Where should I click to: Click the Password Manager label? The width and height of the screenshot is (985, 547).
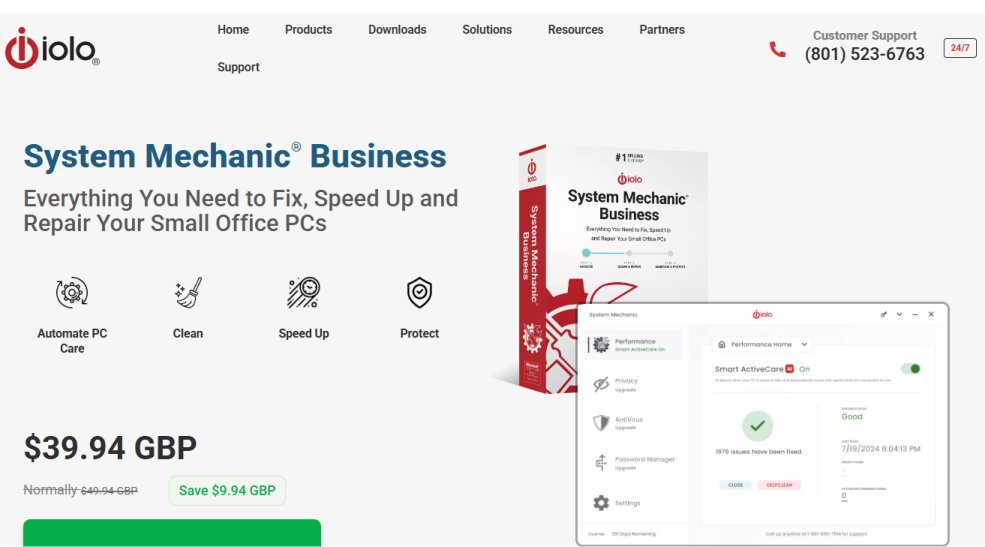tap(645, 459)
